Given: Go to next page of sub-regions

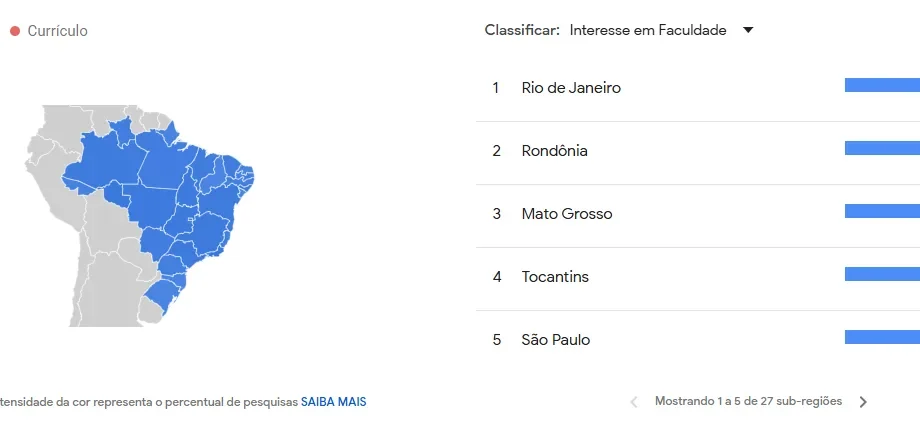Looking at the screenshot, I should (x=863, y=402).
